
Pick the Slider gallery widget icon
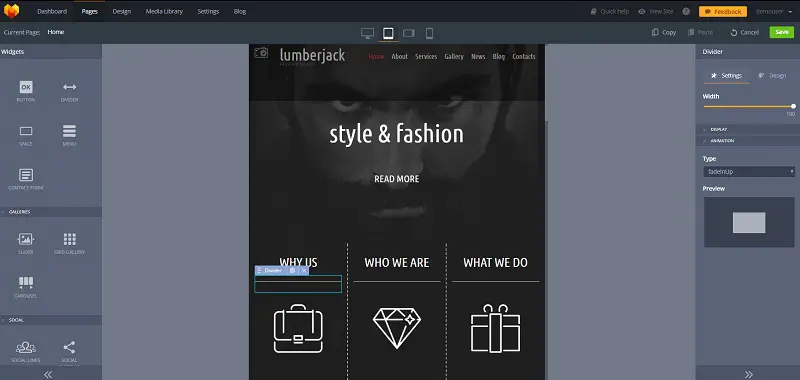26,239
